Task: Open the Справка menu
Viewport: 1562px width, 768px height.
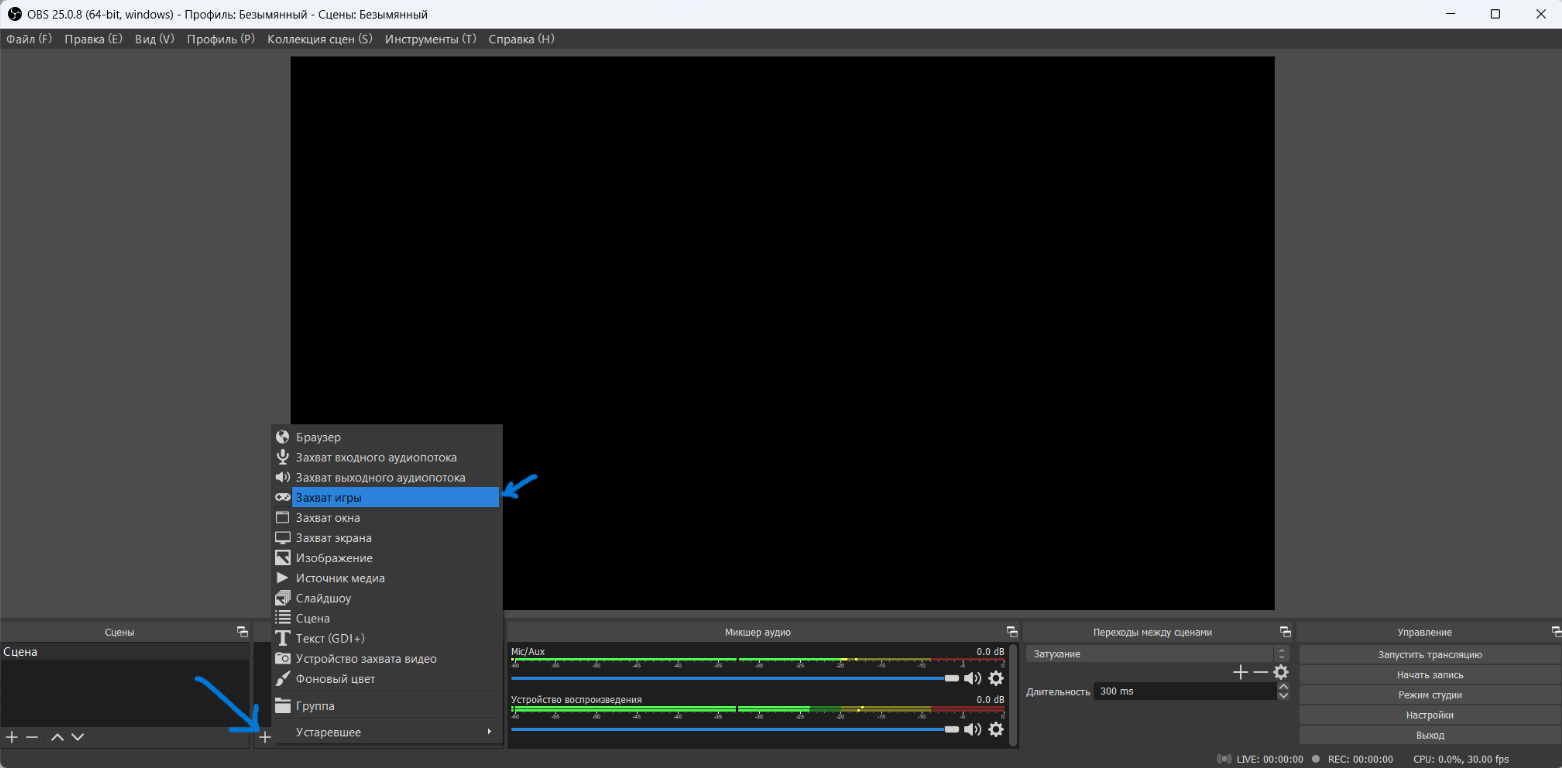Action: tap(521, 39)
